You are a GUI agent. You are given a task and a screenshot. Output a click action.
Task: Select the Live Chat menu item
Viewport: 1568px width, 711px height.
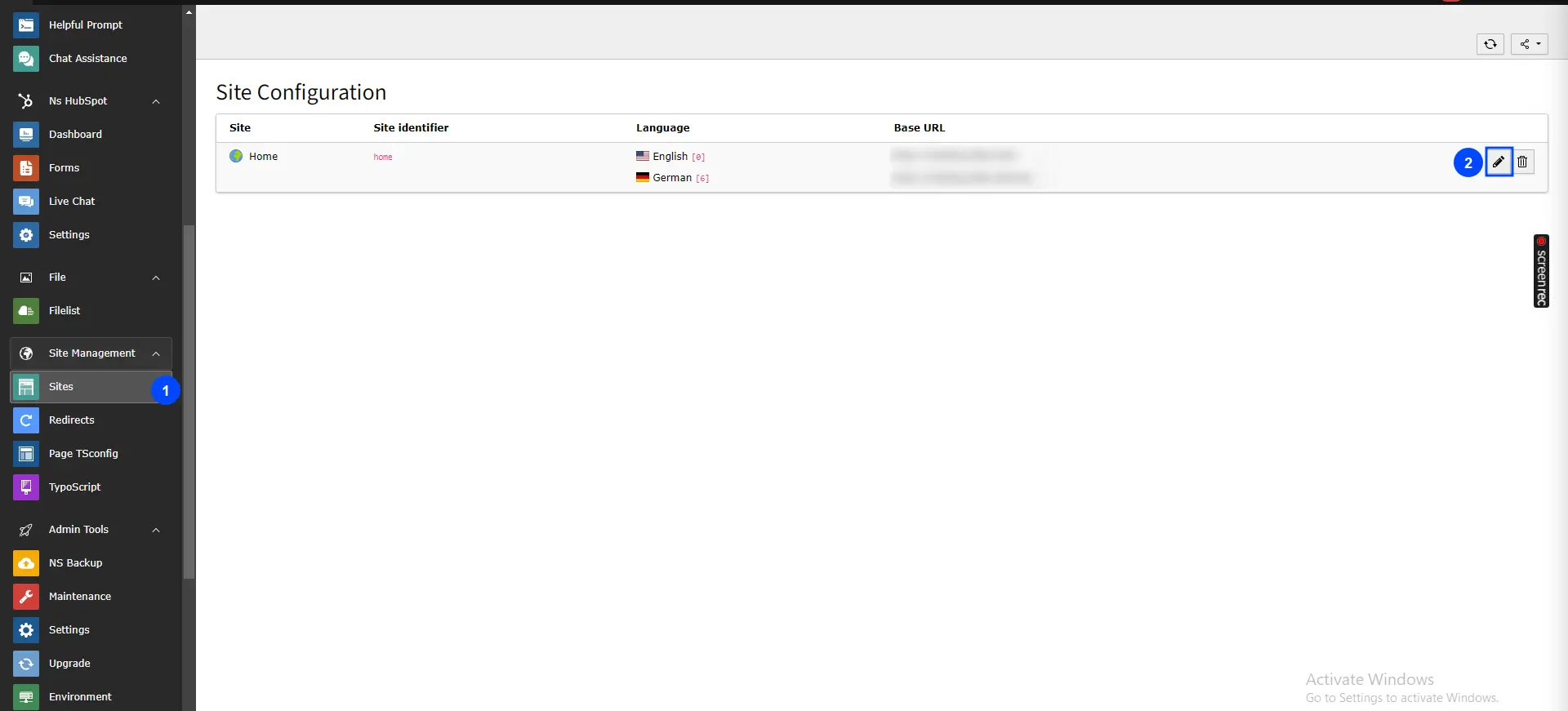point(91,202)
